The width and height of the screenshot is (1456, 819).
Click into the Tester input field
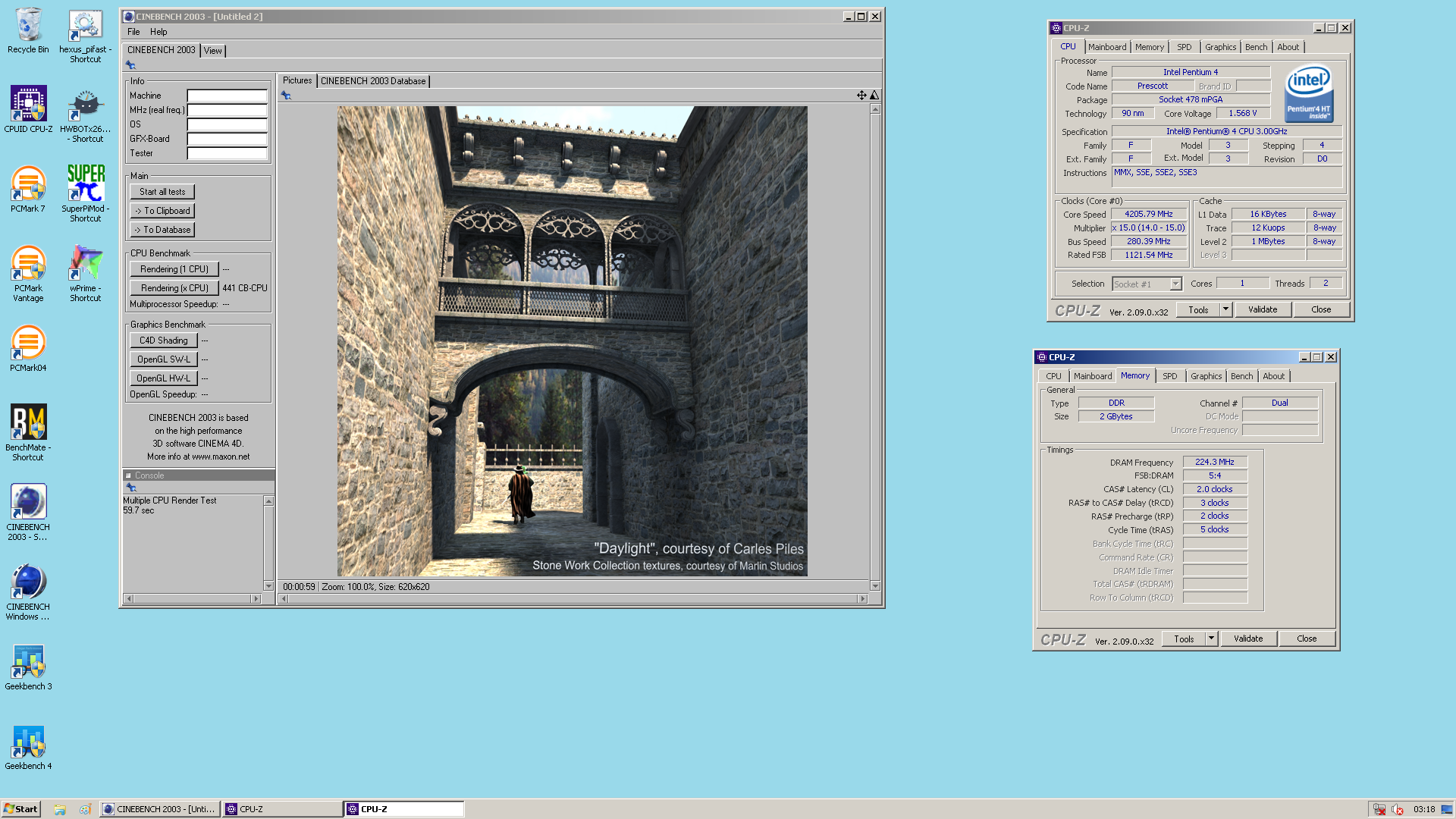pyautogui.click(x=227, y=153)
